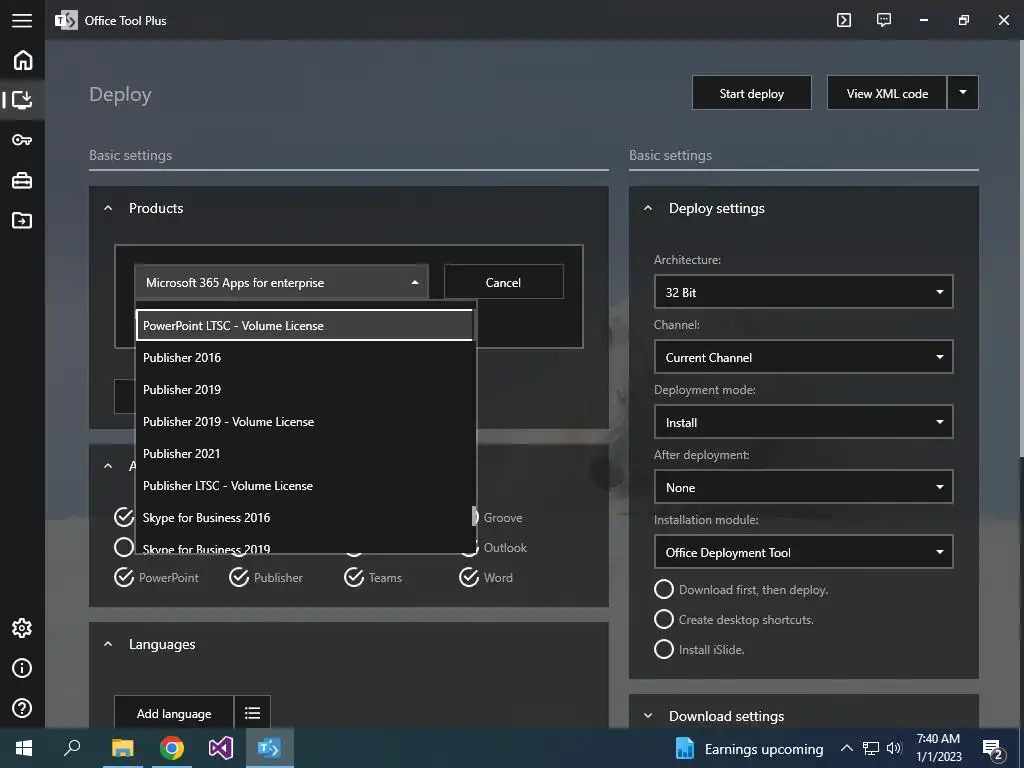Click the Start deploy button
The width and height of the screenshot is (1024, 768).
(752, 93)
